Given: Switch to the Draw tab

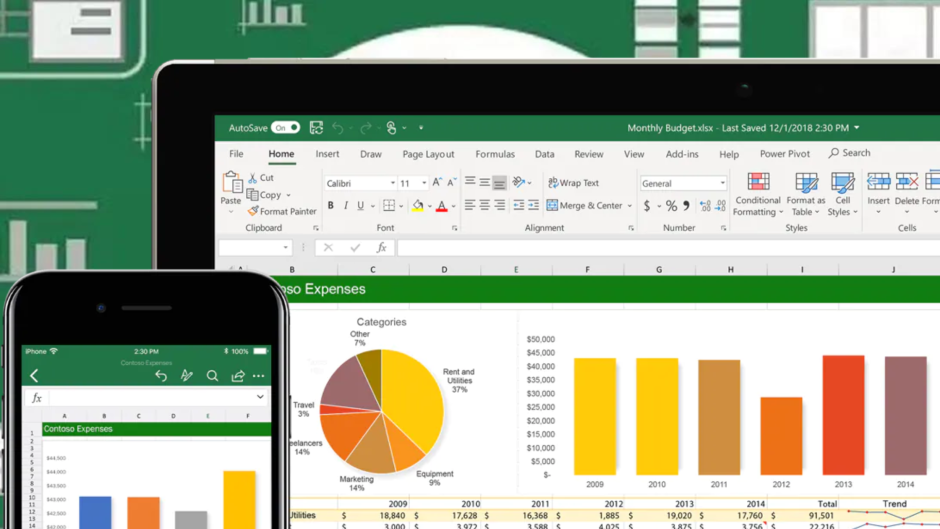Looking at the screenshot, I should (x=370, y=154).
